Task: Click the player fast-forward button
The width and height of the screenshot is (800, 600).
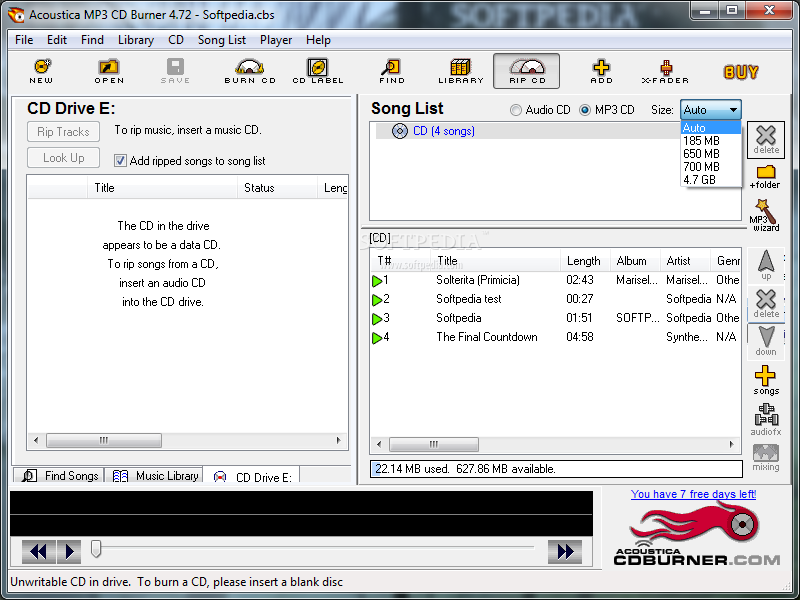Action: tap(565, 552)
